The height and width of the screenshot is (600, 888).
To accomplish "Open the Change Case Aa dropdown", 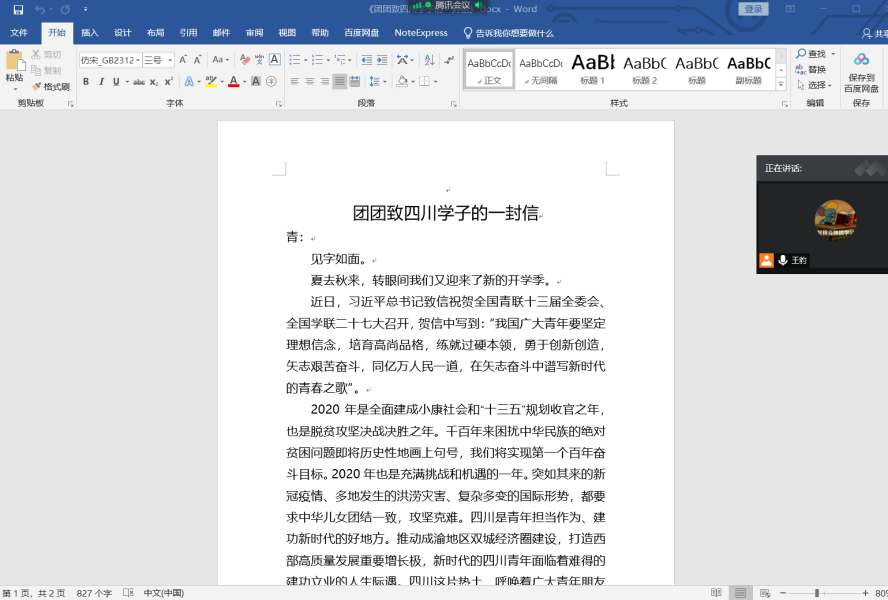I will pyautogui.click(x=221, y=59).
